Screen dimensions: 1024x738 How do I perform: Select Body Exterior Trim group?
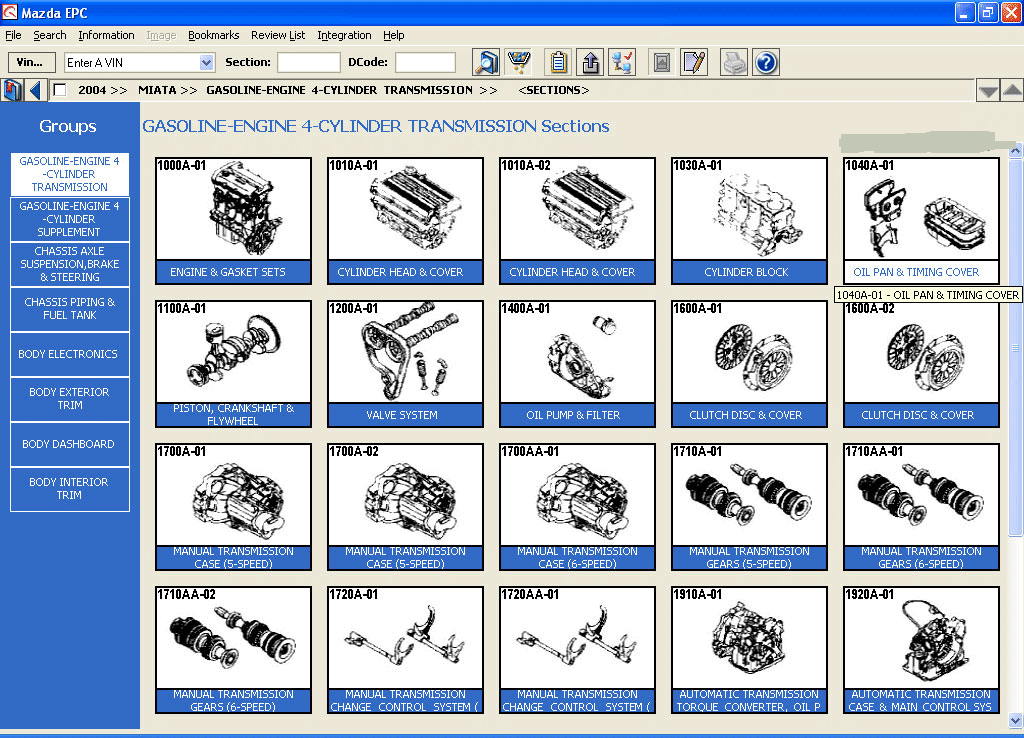coord(70,399)
